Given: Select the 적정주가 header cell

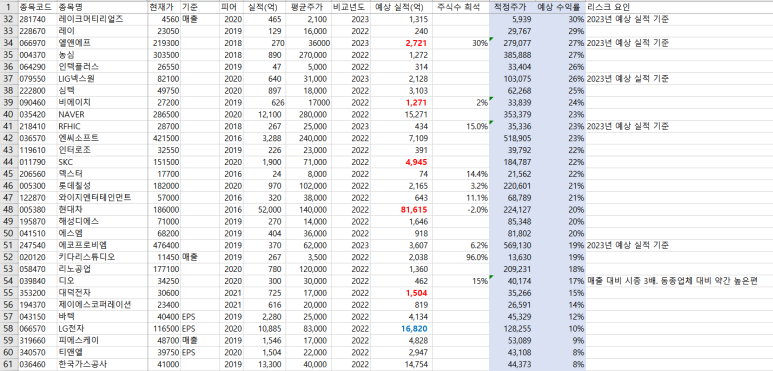Looking at the screenshot, I should [513, 7].
